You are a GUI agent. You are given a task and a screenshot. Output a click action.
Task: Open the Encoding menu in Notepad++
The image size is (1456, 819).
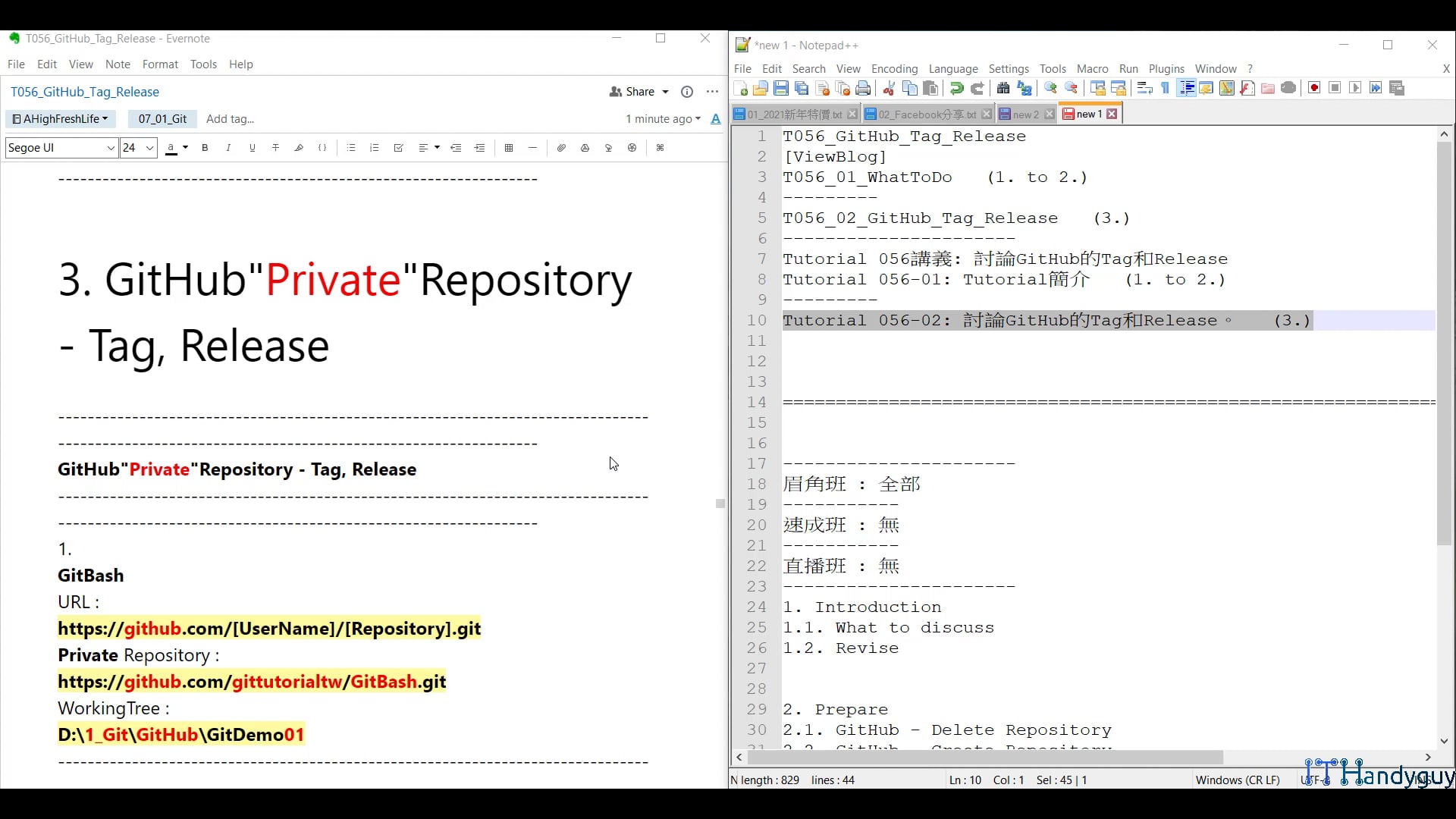click(x=894, y=68)
